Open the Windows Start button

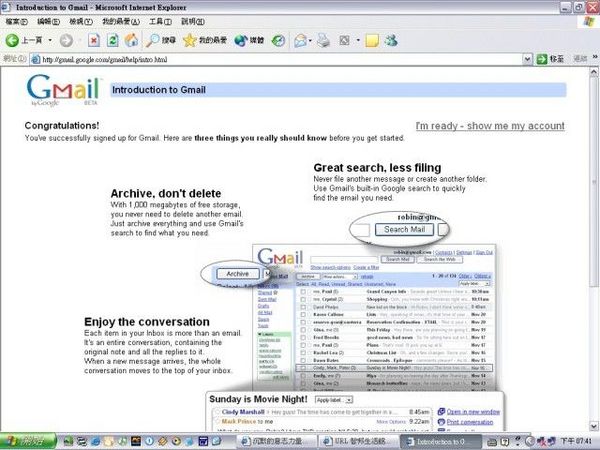(28, 441)
